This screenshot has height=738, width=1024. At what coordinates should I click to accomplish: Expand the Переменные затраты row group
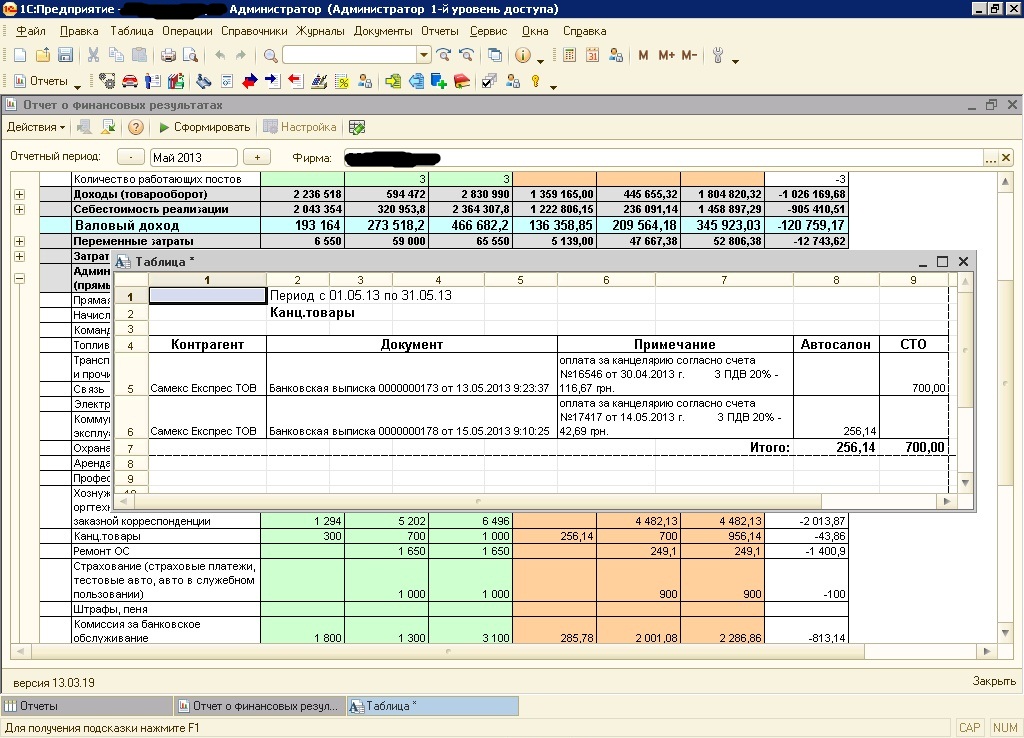(x=19, y=242)
